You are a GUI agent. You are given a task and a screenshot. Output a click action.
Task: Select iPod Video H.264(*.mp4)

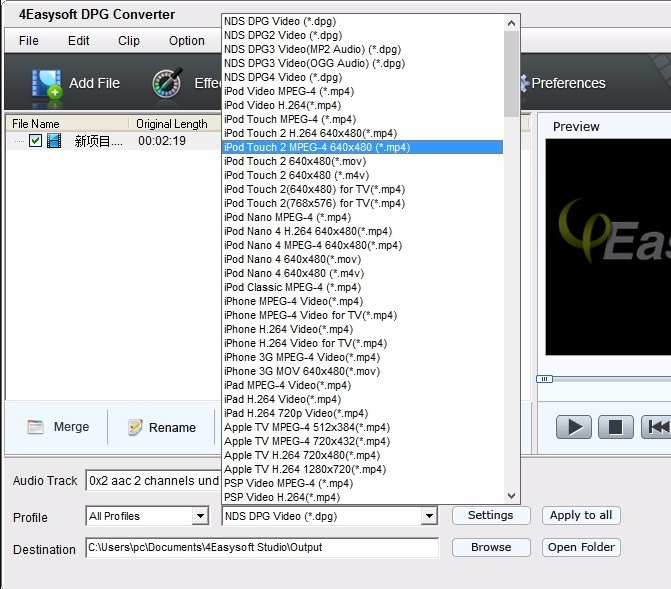tap(362, 105)
